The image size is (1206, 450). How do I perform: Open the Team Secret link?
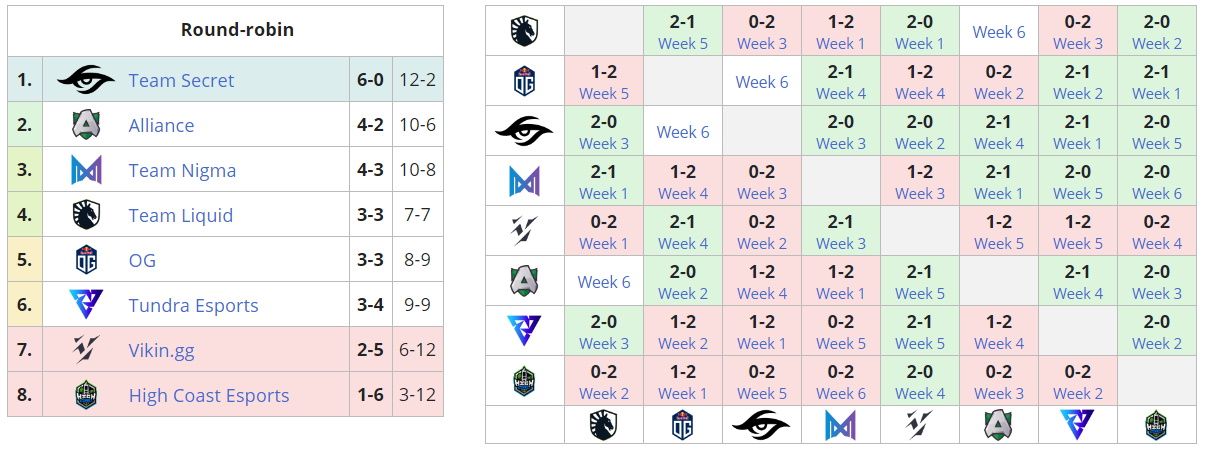pos(181,80)
